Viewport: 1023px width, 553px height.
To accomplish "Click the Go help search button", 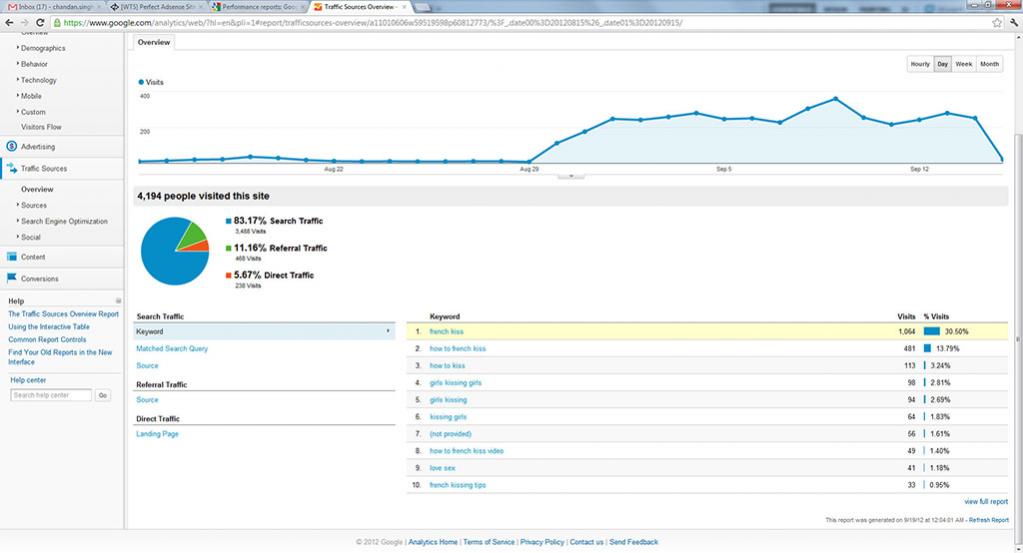I will click(102, 395).
